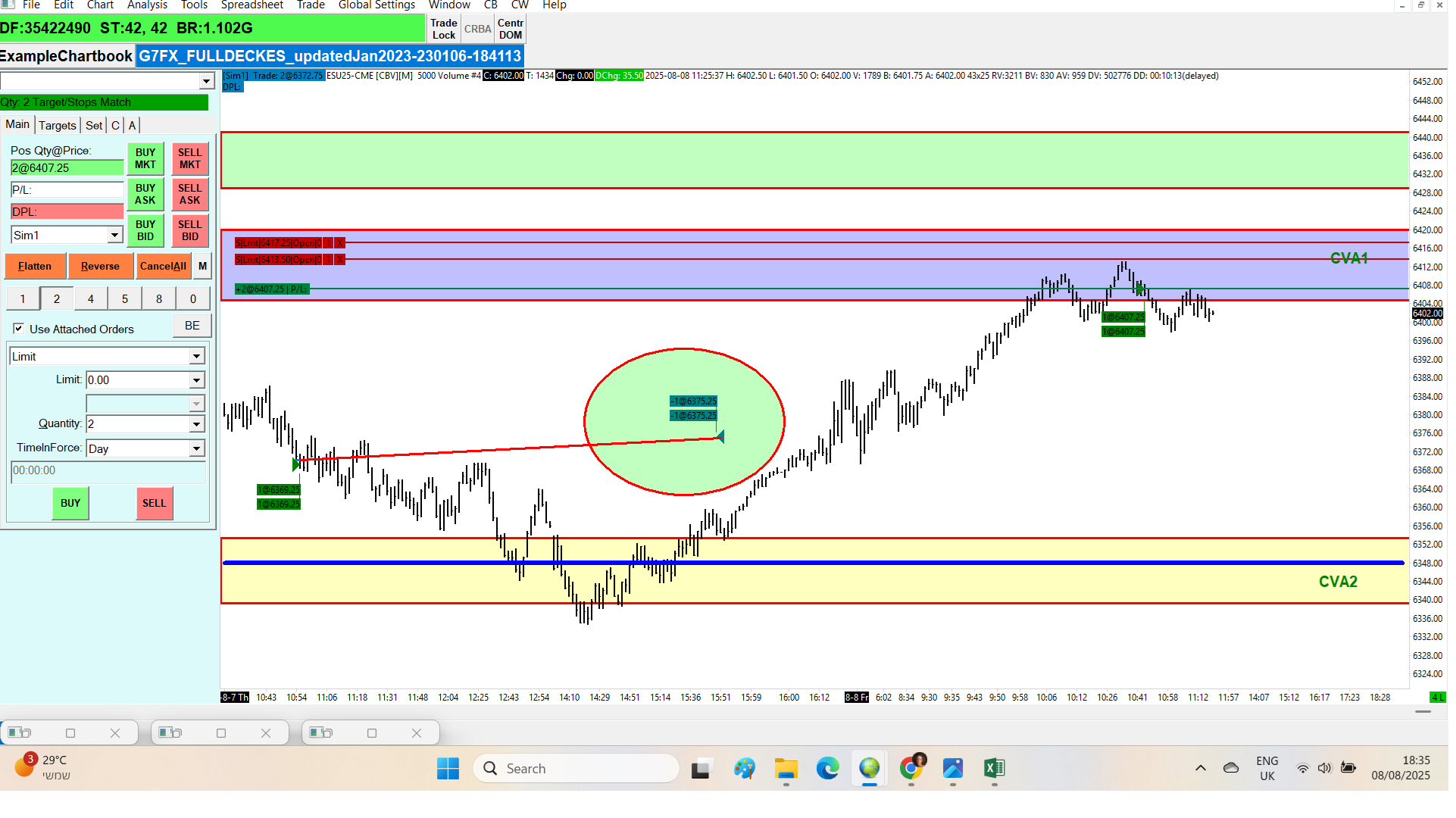Cancel the 6417.25 sell limit order with X
Image resolution: width=1456 pixels, height=818 pixels.
click(x=340, y=243)
